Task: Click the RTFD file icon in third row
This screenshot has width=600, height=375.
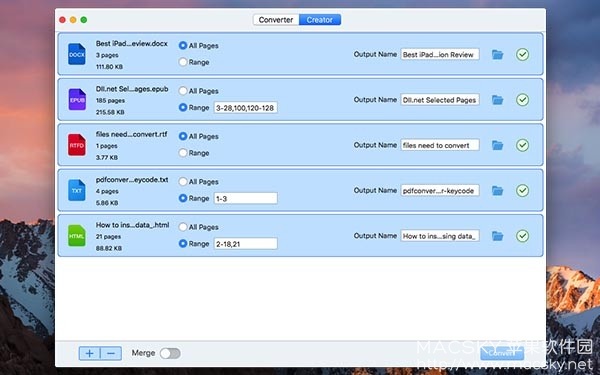Action: (x=77, y=145)
